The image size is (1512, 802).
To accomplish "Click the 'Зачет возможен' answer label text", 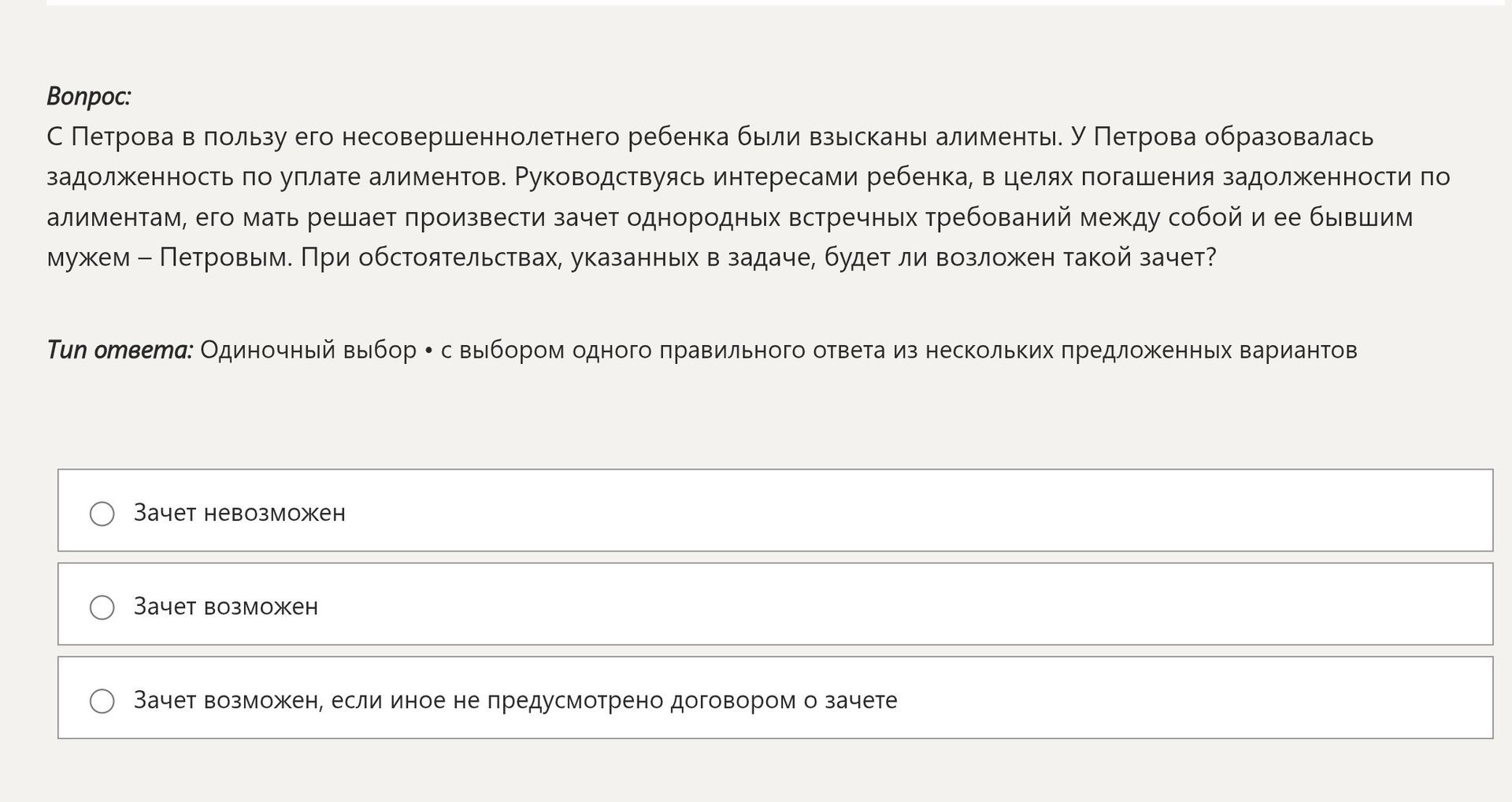I will [226, 607].
